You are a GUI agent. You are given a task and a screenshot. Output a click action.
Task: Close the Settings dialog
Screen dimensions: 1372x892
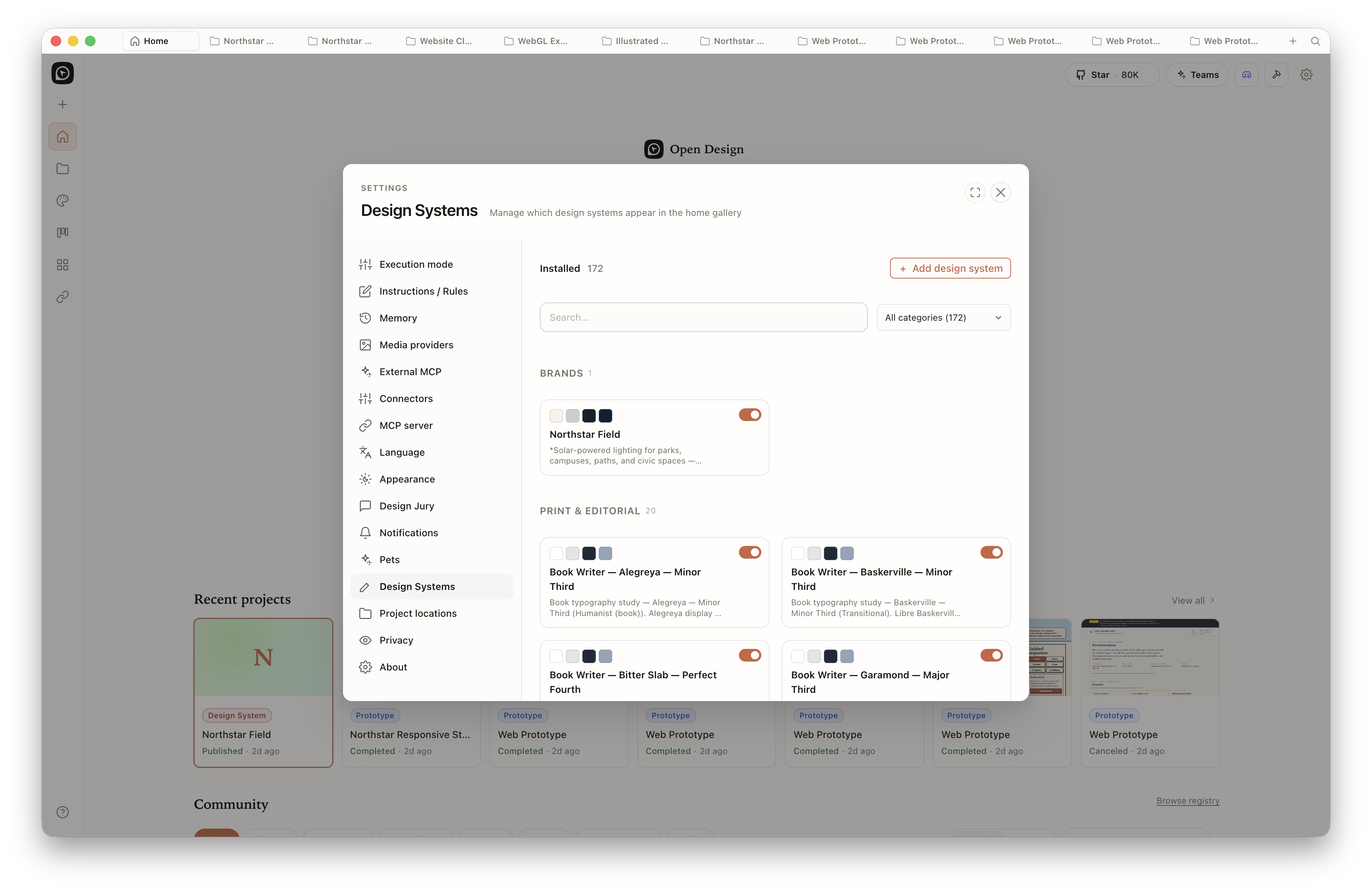(1000, 192)
